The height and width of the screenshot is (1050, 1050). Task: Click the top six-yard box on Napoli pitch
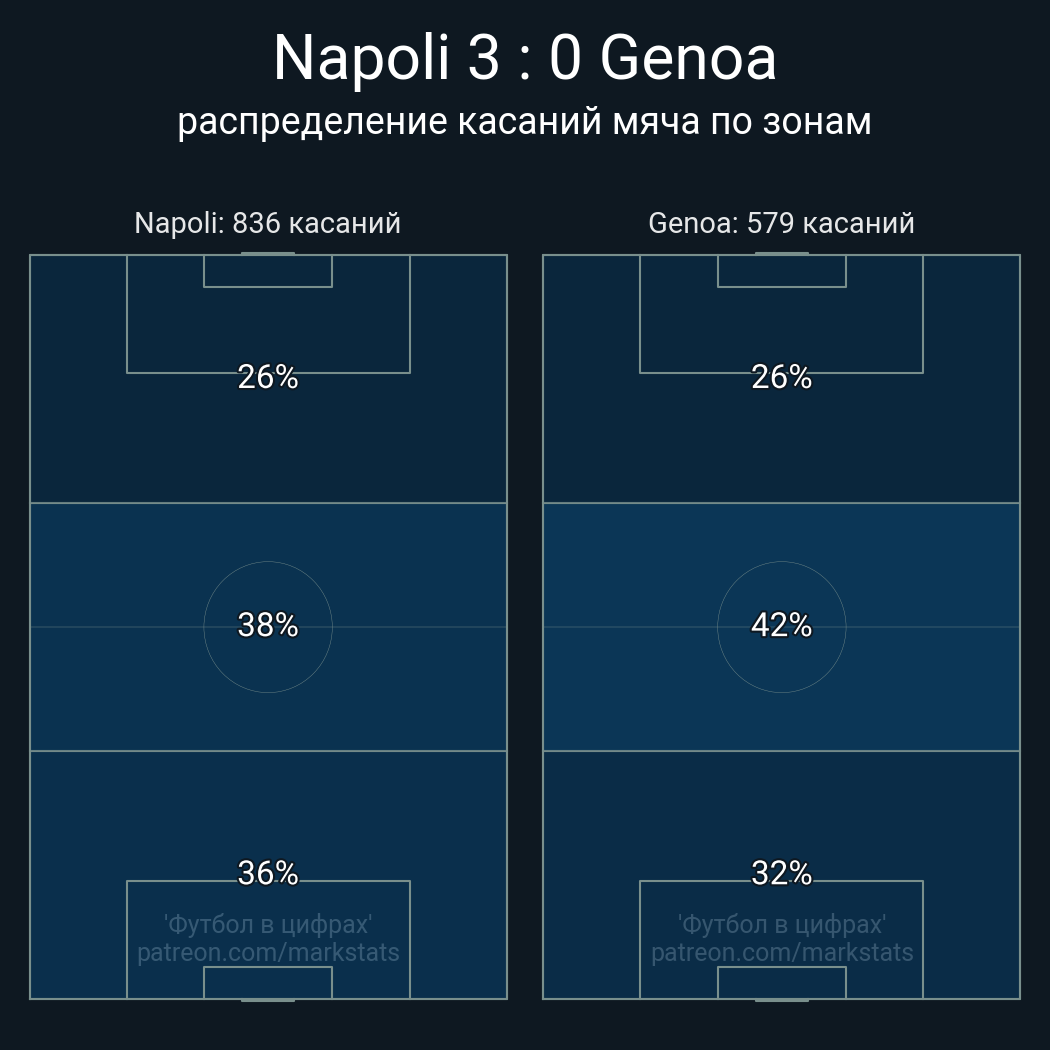tap(267, 271)
